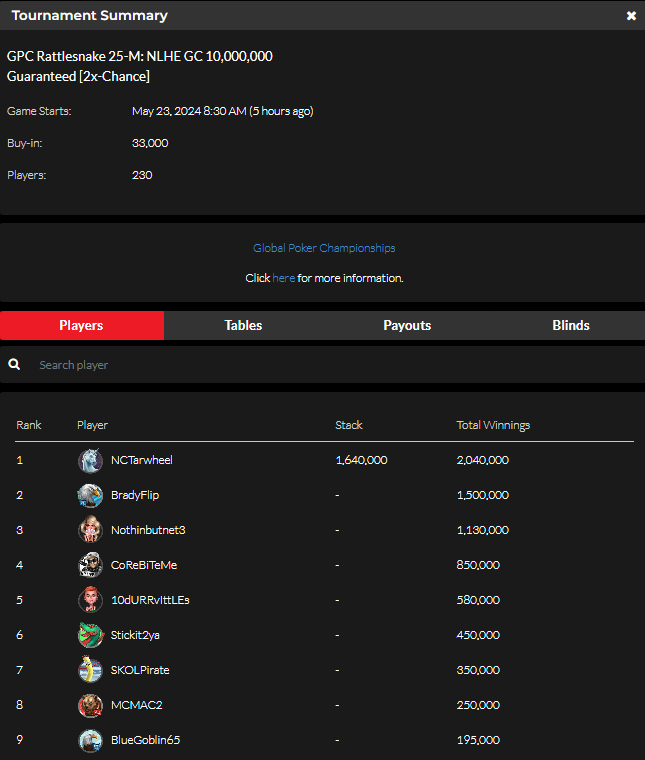The image size is (645, 760).
Task: Click the 850,000 winnings value
Action: point(478,565)
